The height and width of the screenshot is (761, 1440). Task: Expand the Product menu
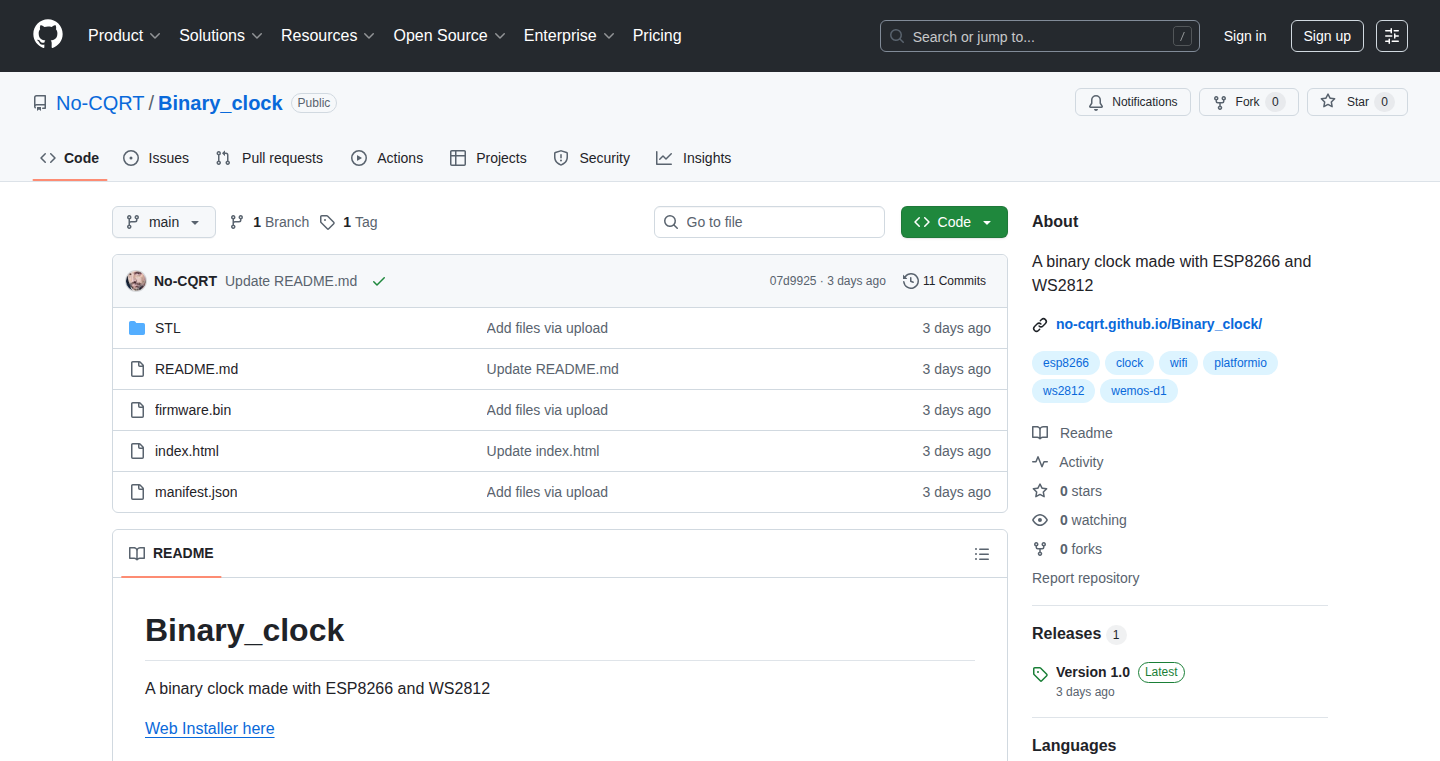click(124, 35)
